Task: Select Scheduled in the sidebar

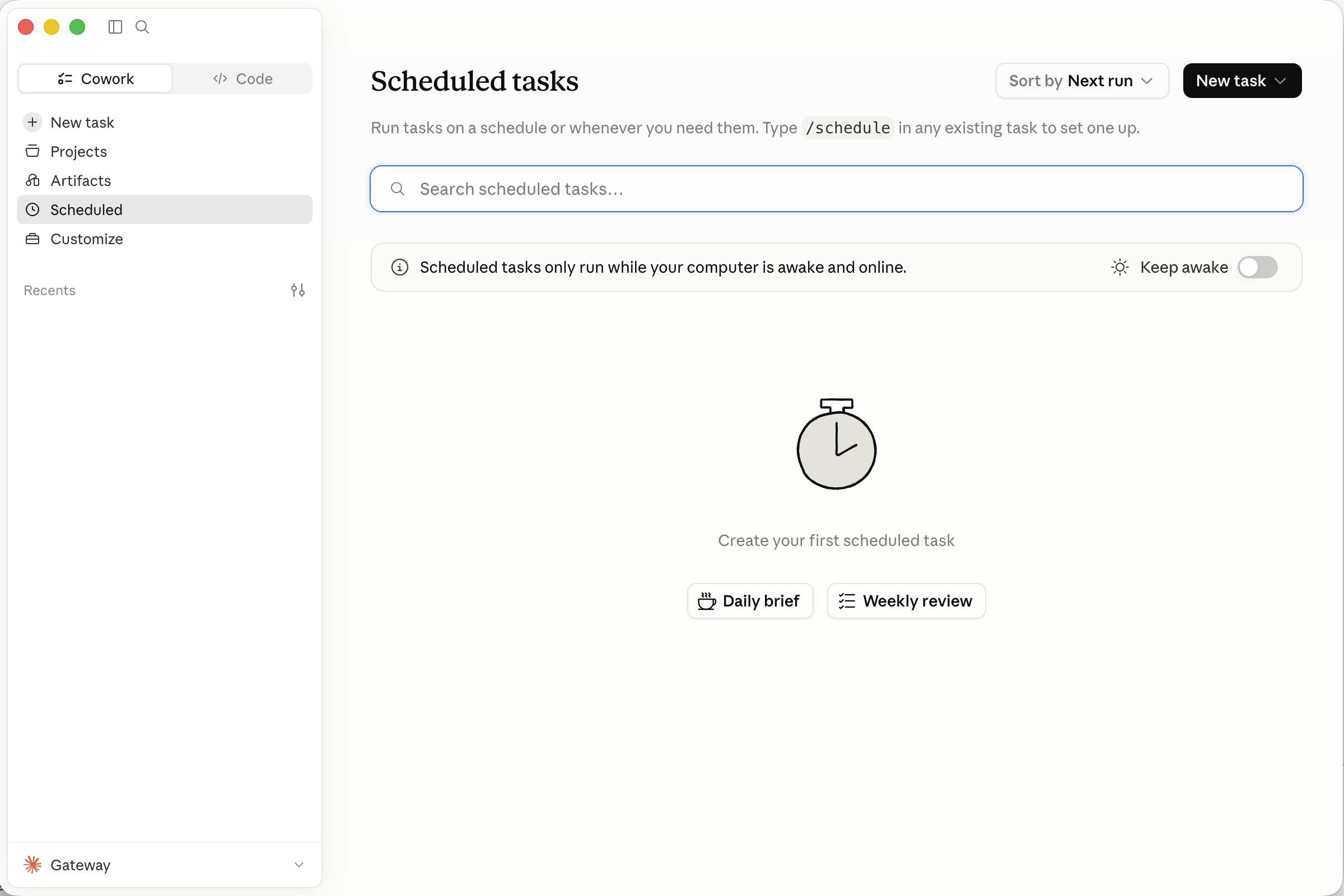Action: (165, 209)
